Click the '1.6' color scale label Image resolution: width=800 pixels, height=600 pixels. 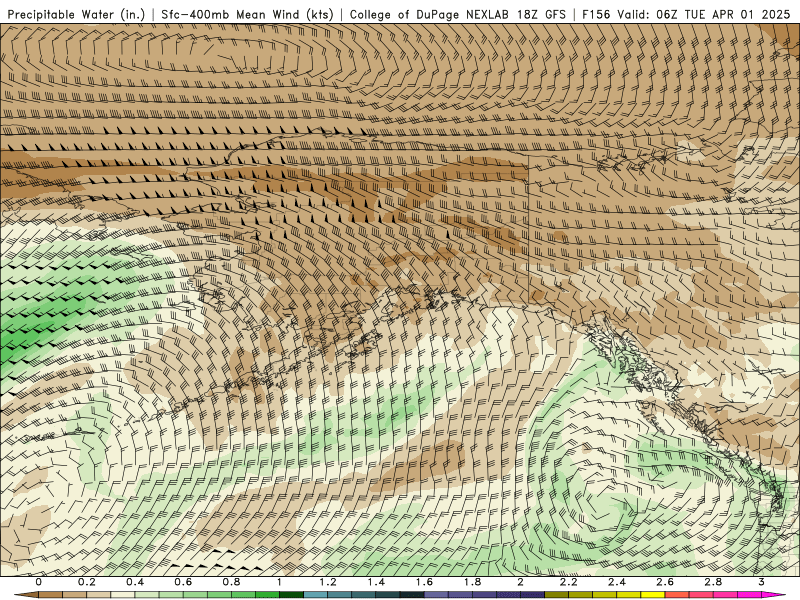coord(424,582)
